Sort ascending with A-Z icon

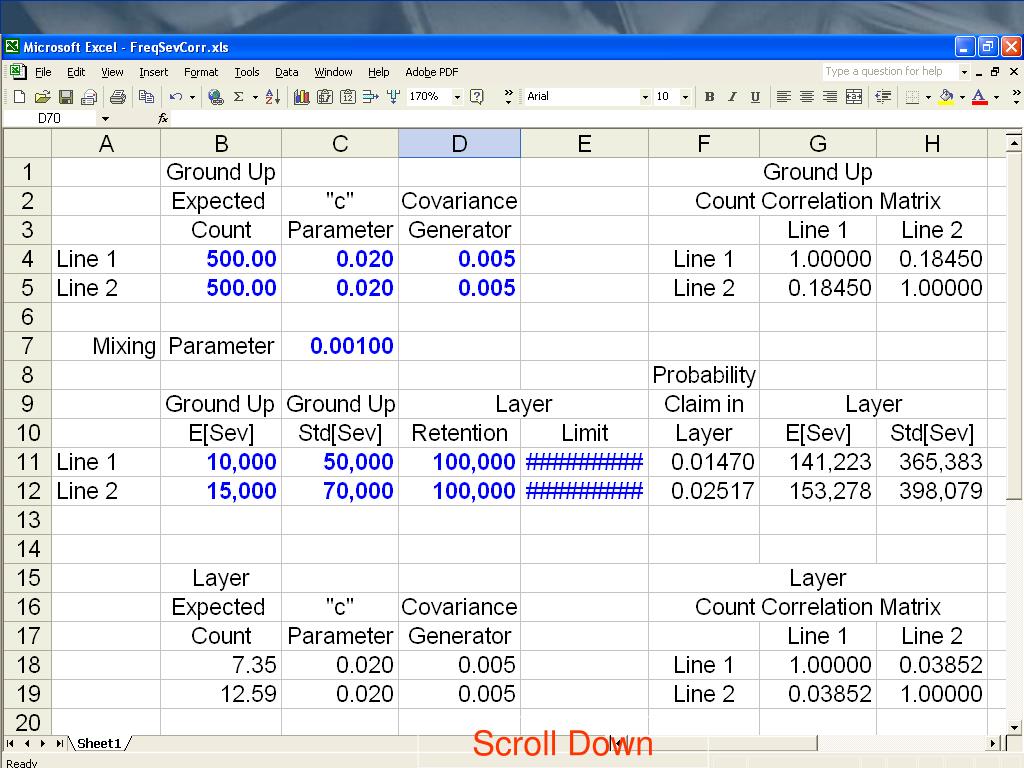click(273, 97)
